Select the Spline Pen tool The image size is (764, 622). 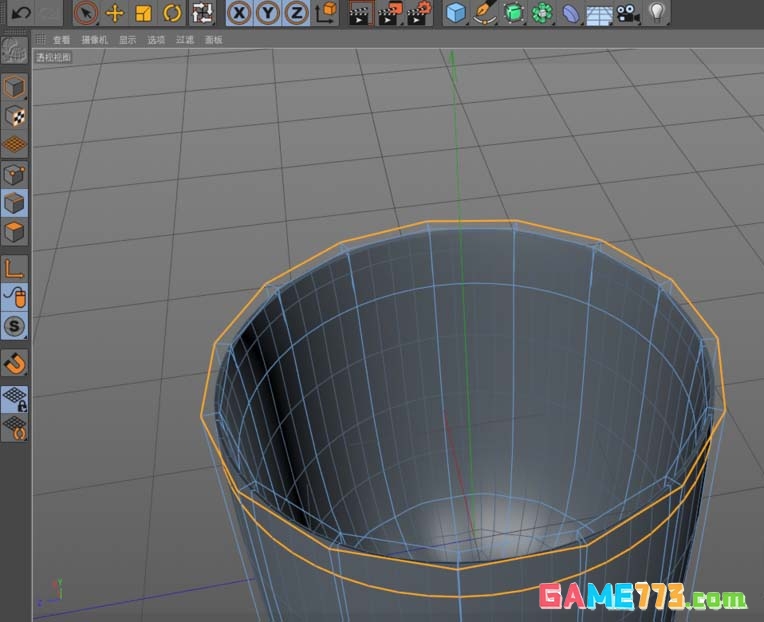pos(485,13)
